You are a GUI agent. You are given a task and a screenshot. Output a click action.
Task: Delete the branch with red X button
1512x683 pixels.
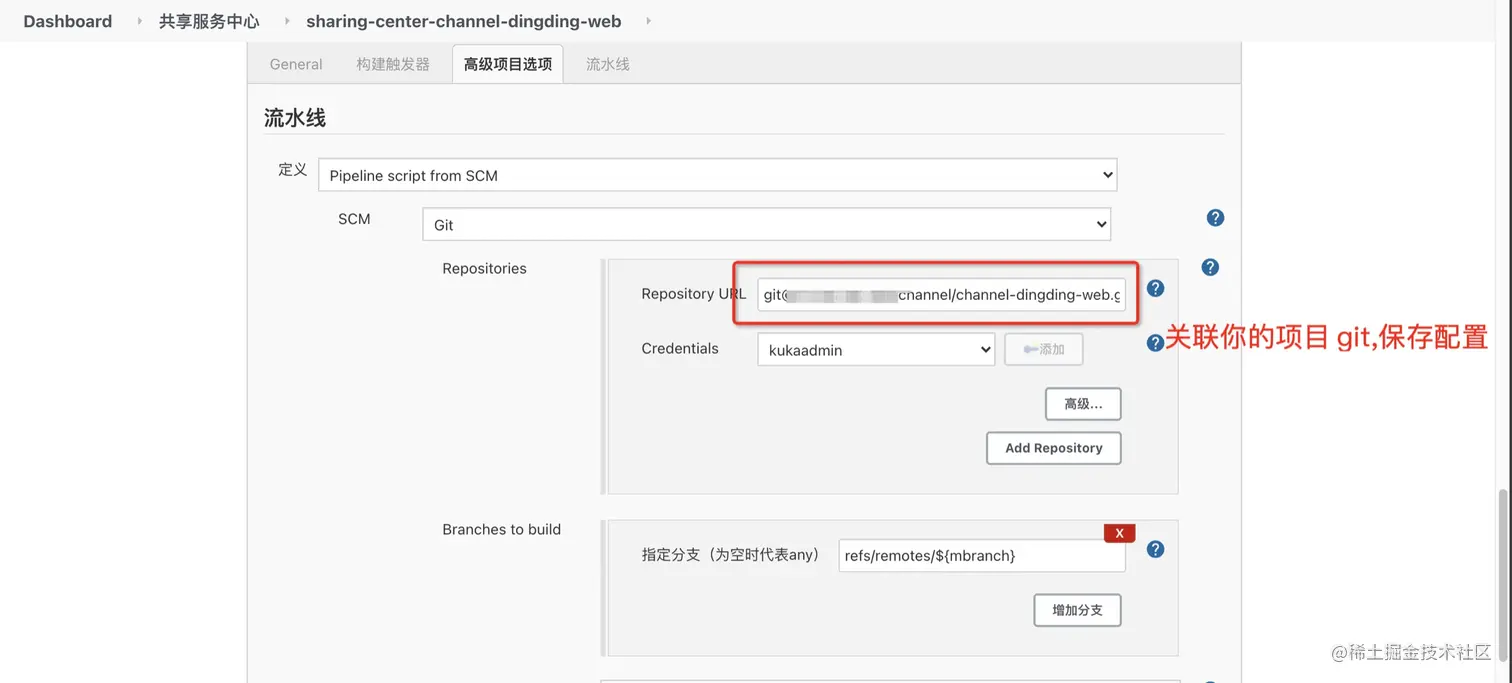tap(1119, 533)
